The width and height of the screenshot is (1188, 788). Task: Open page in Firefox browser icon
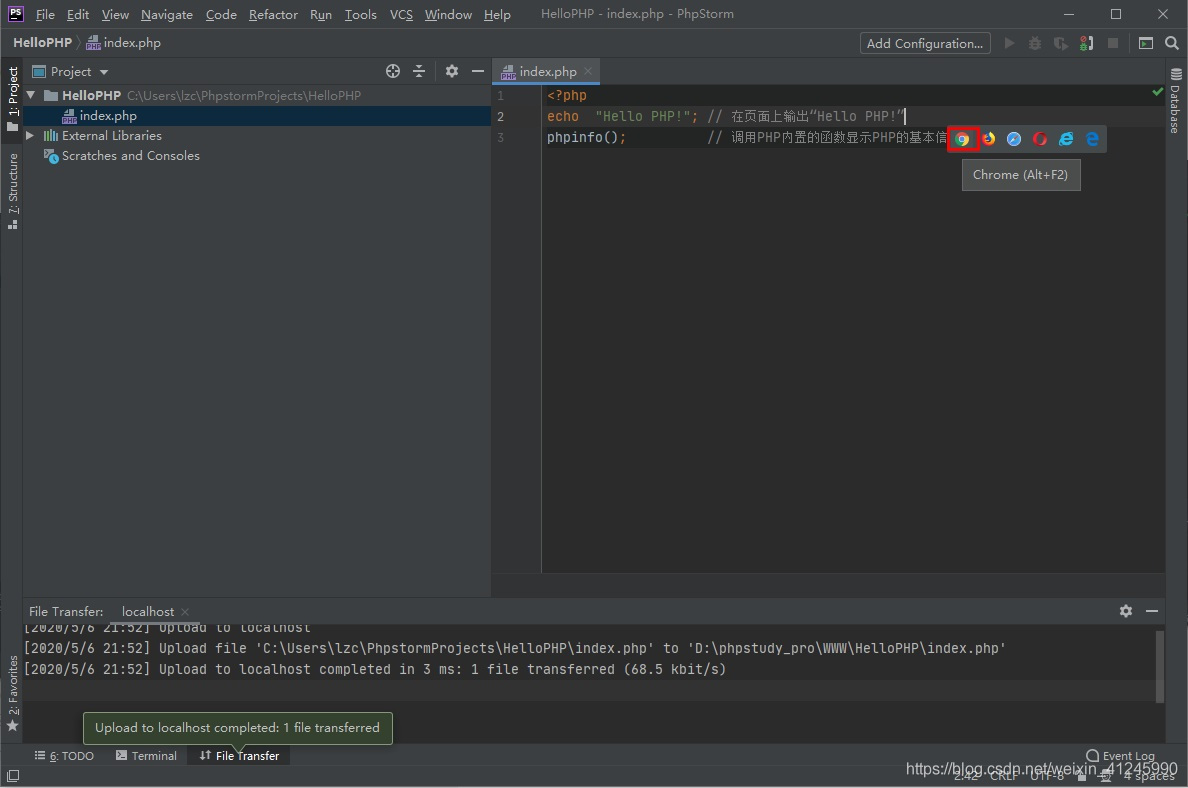[988, 139]
